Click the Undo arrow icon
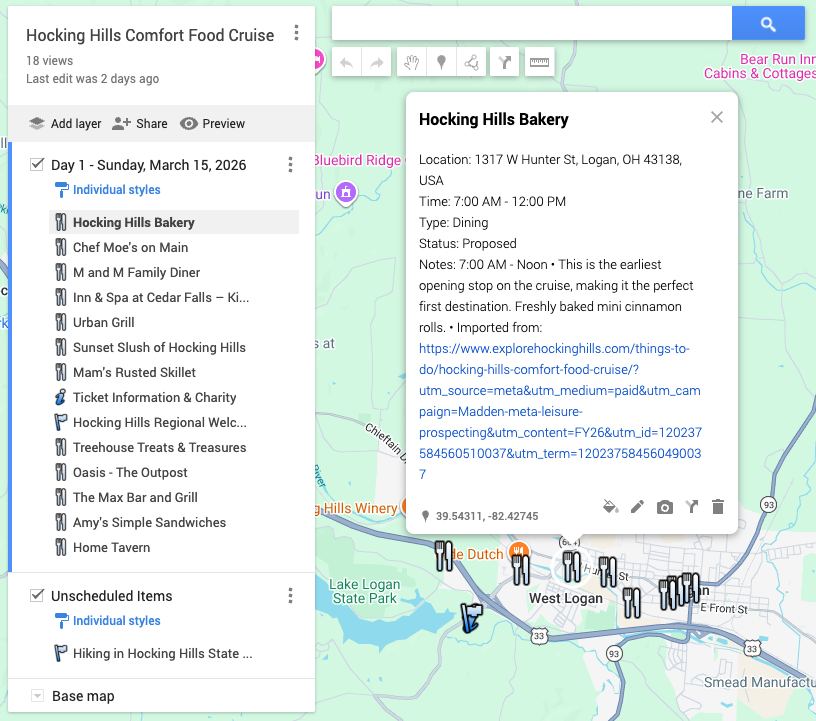 click(x=347, y=61)
